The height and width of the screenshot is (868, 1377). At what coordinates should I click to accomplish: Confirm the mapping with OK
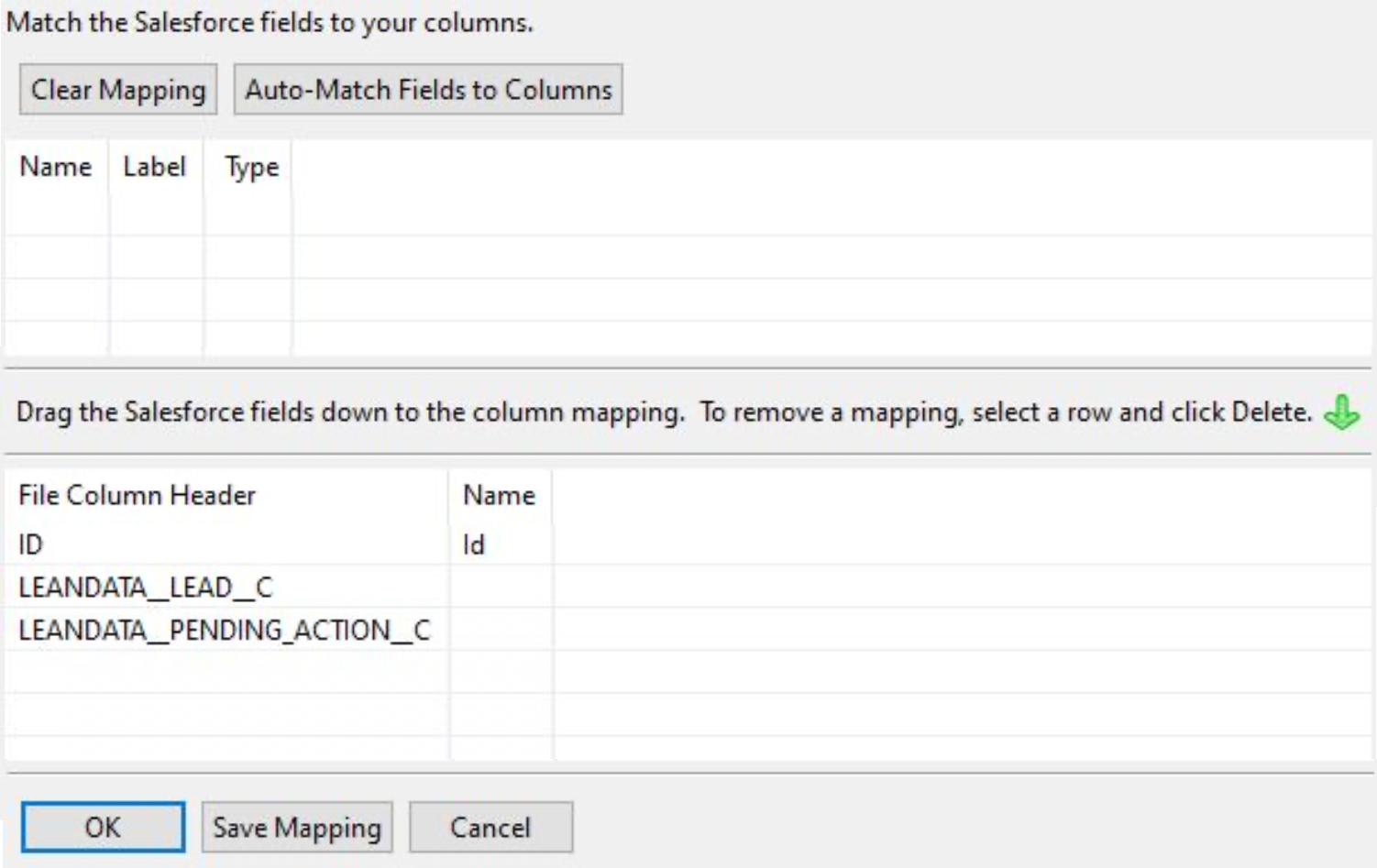tap(103, 827)
